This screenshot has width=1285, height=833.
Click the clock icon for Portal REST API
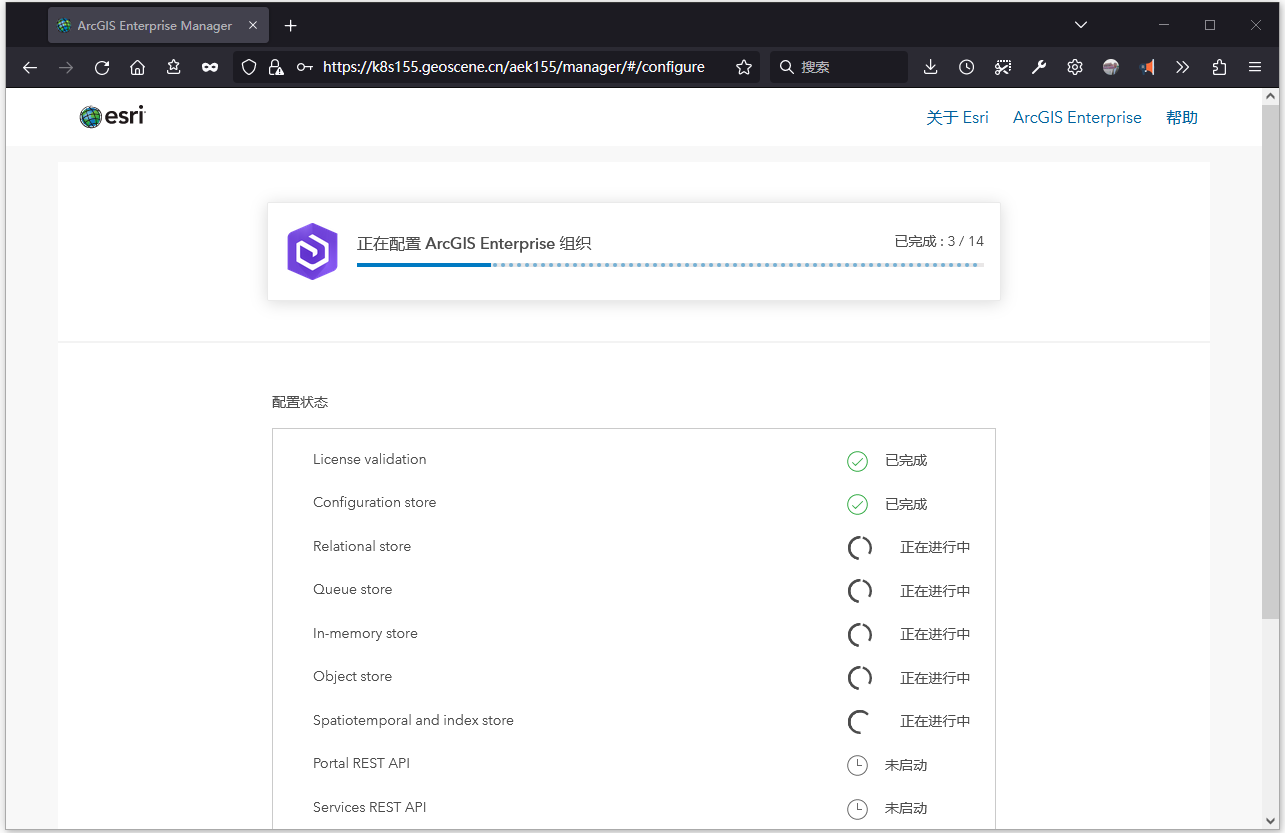pos(857,766)
